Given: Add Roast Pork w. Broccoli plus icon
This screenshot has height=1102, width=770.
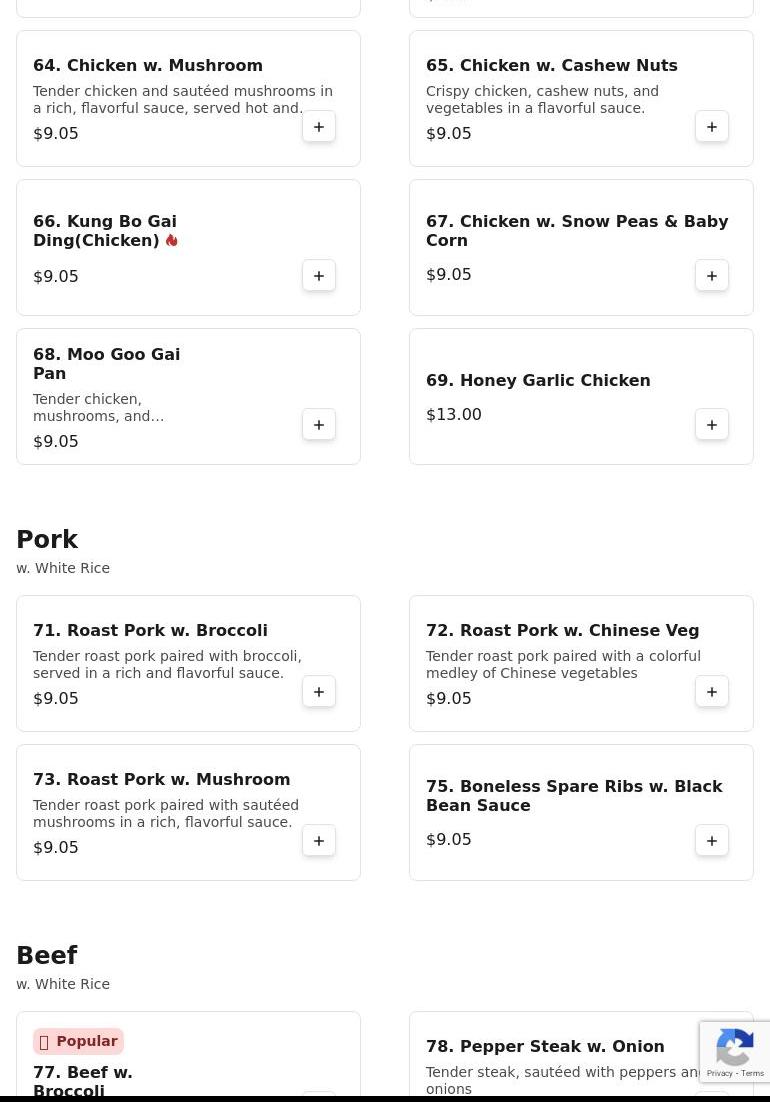Looking at the screenshot, I should click(x=319, y=692).
